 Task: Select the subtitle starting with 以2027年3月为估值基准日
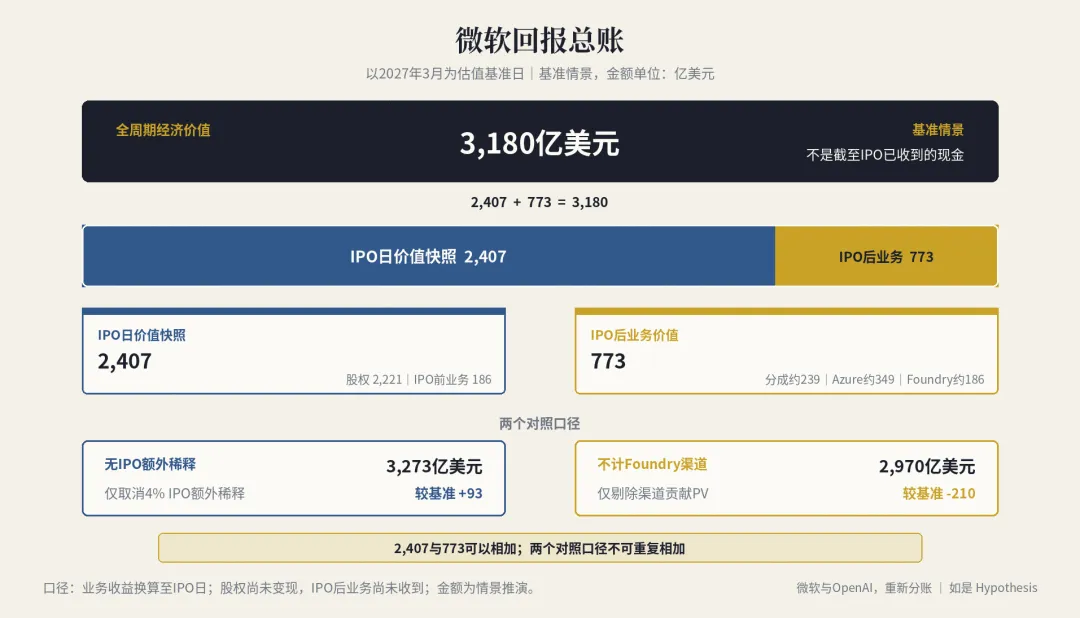click(x=539, y=74)
